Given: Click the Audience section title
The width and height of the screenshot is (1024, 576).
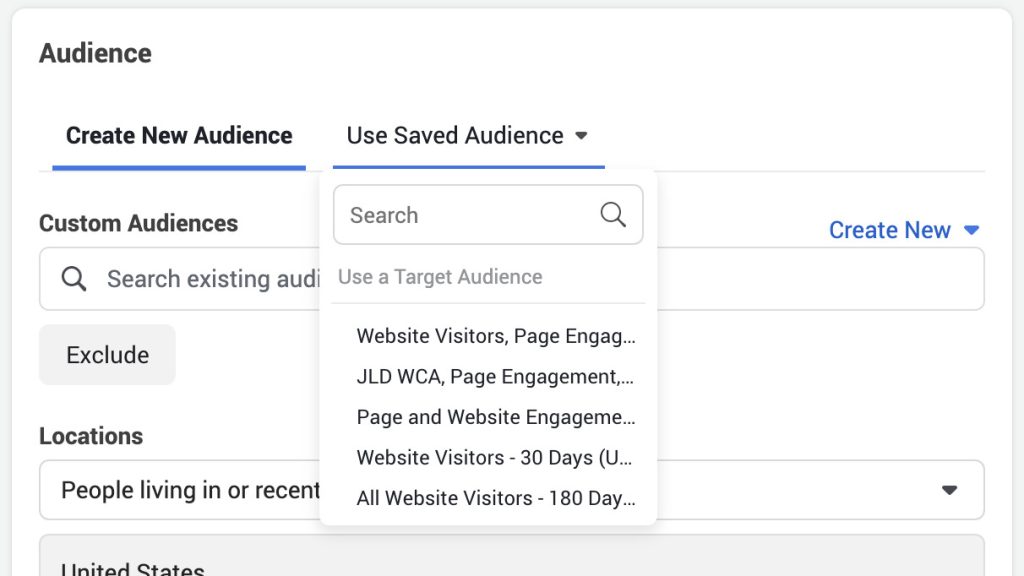Looking at the screenshot, I should [95, 53].
